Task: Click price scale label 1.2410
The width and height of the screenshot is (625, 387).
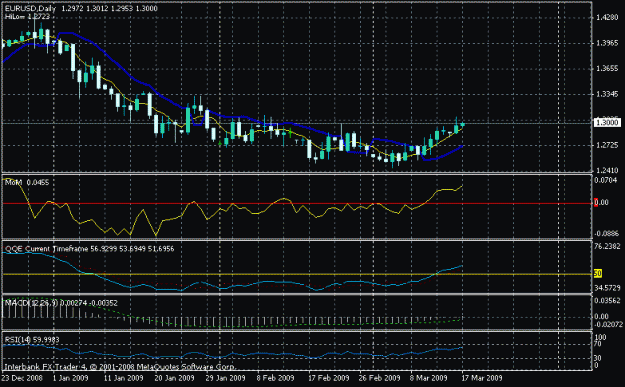Action: [607, 171]
